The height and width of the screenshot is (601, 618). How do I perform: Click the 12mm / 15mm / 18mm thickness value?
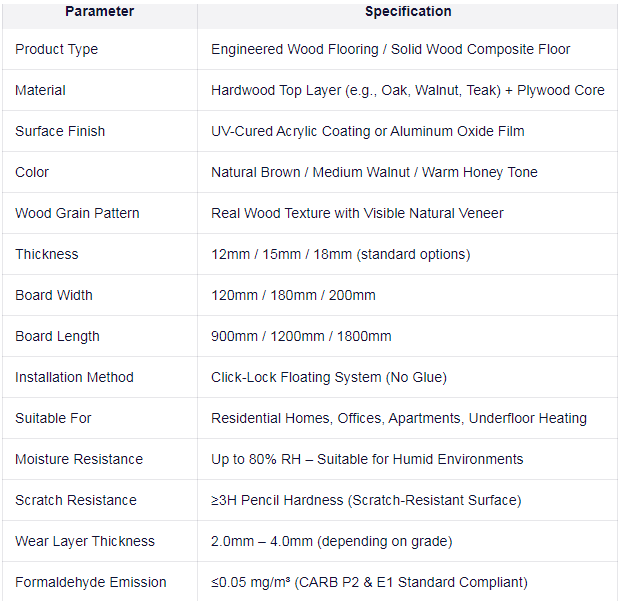click(x=341, y=254)
